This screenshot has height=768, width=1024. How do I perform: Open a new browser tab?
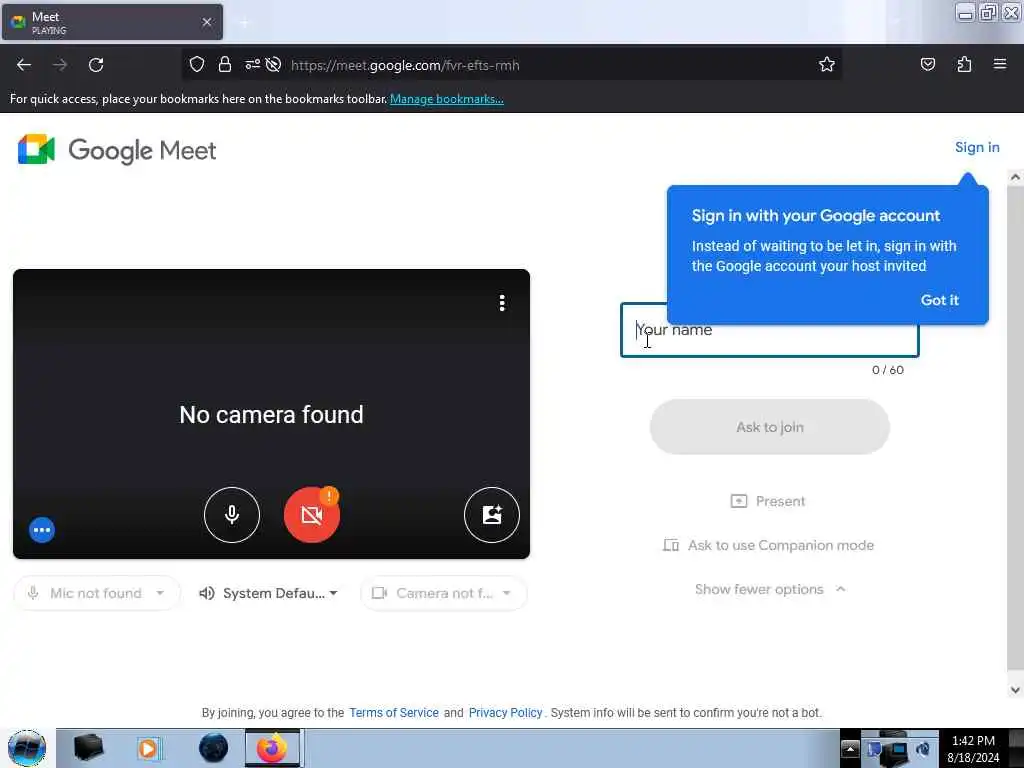pyautogui.click(x=244, y=23)
